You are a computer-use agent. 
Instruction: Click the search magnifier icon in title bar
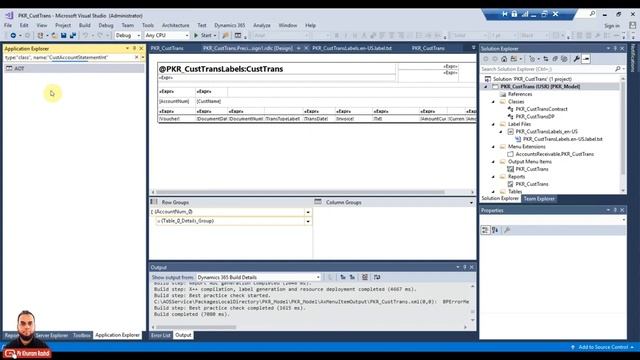click(592, 13)
